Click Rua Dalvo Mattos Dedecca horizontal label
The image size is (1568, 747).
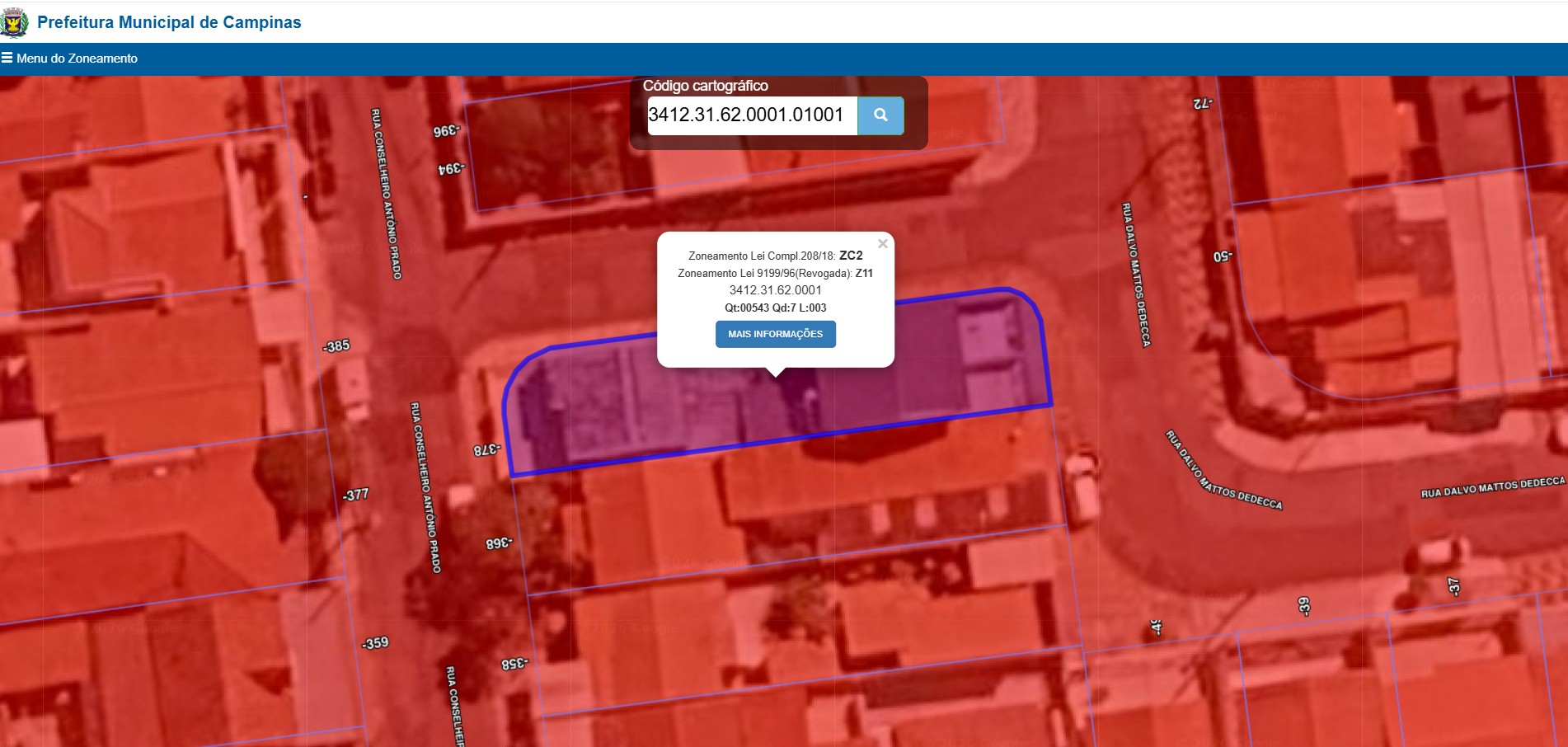tap(1493, 487)
